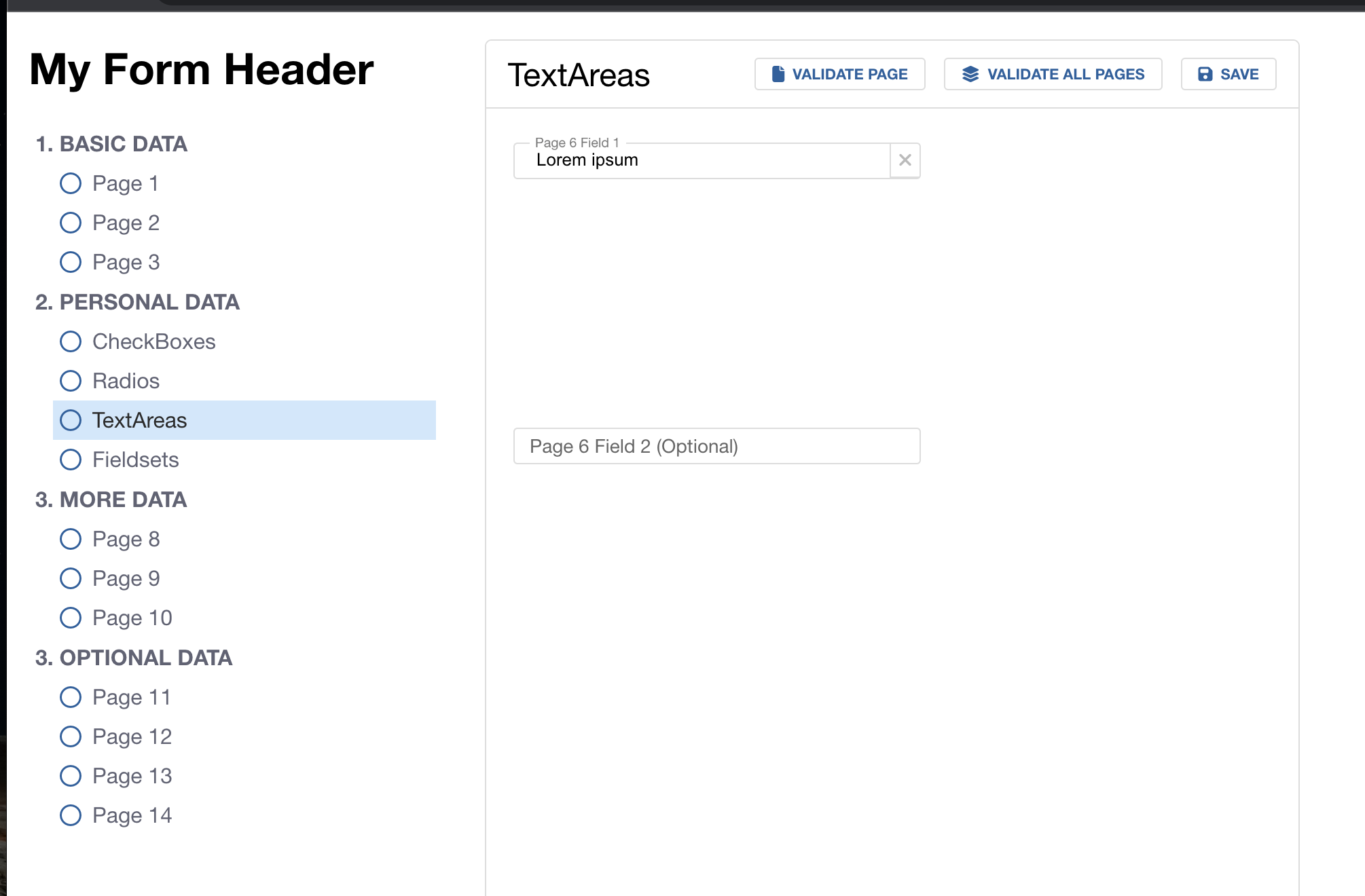Click the Validate Page button label
Image resolution: width=1365 pixels, height=896 pixels.
[x=850, y=74]
